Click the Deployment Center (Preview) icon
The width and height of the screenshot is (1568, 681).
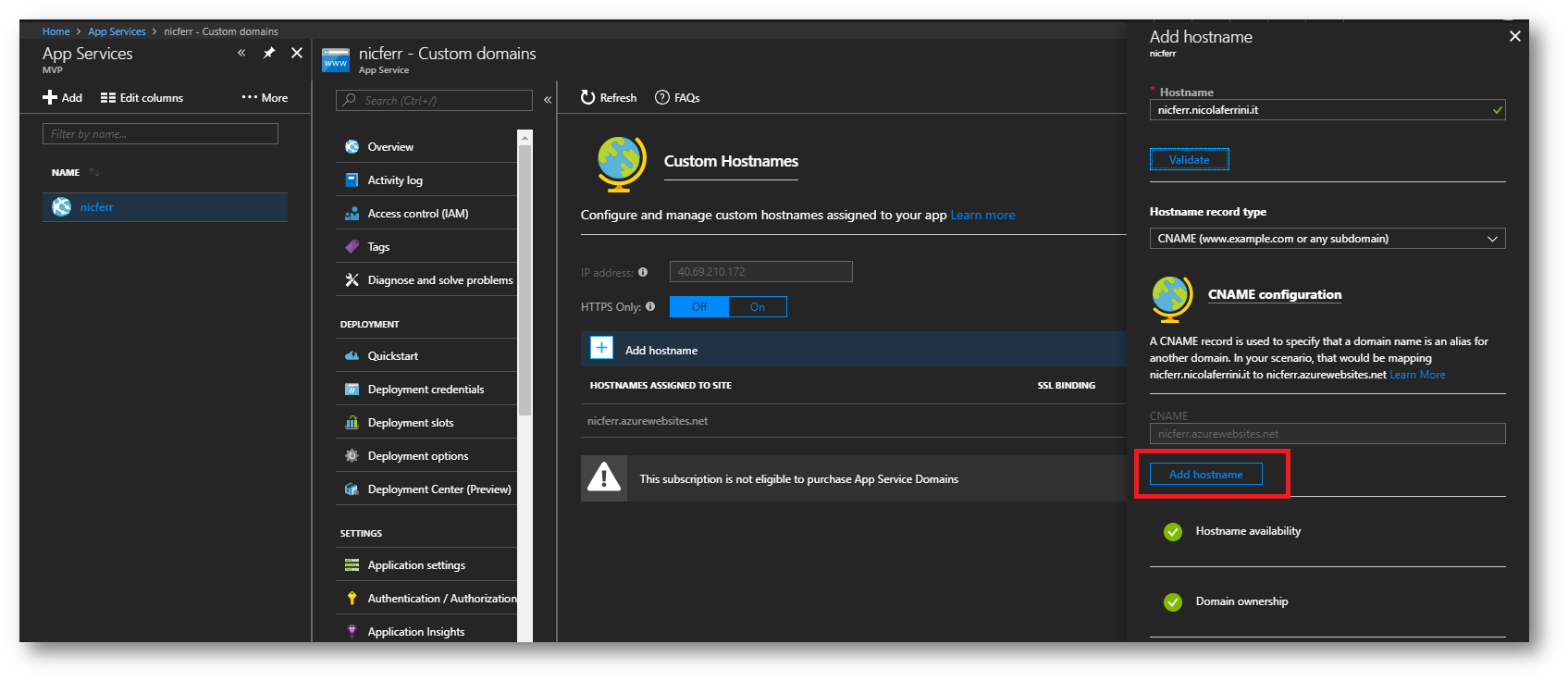tap(352, 489)
